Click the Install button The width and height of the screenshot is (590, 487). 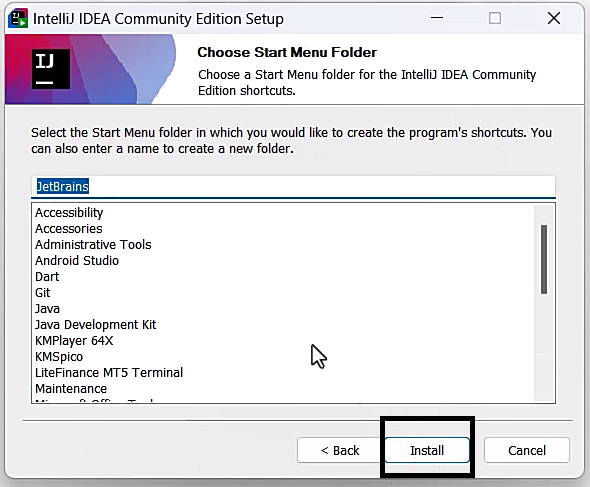pyautogui.click(x=427, y=450)
